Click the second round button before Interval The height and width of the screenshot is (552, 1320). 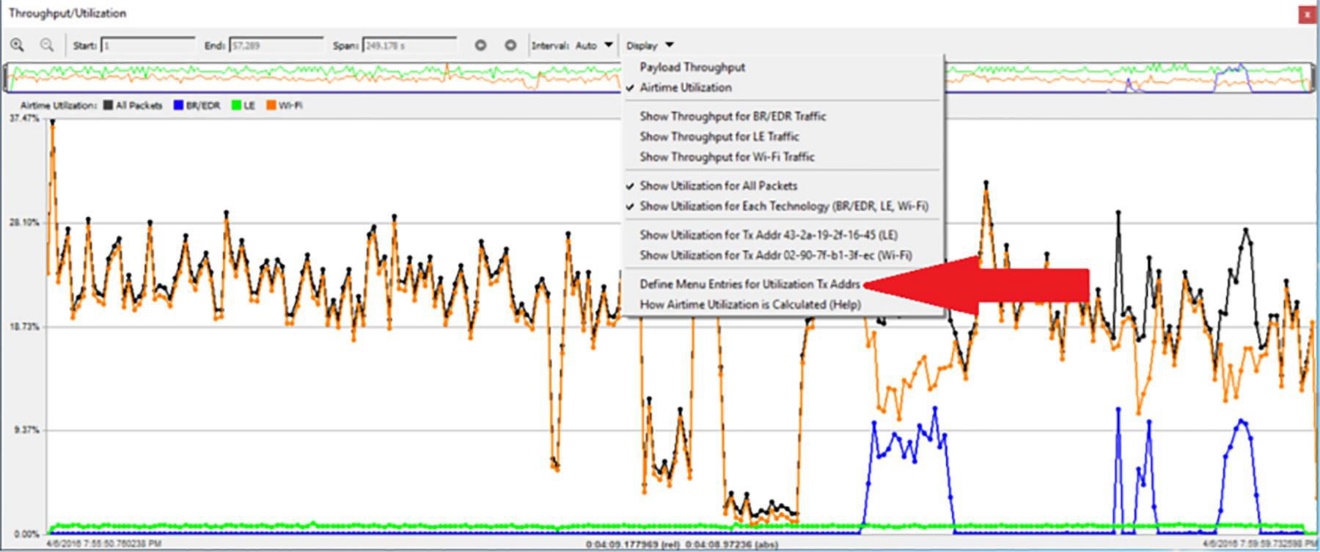(510, 45)
